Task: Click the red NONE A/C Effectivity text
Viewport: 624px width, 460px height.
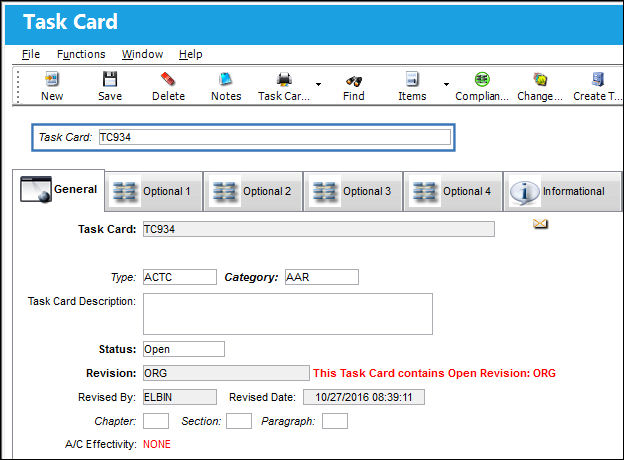Action: [x=157, y=444]
